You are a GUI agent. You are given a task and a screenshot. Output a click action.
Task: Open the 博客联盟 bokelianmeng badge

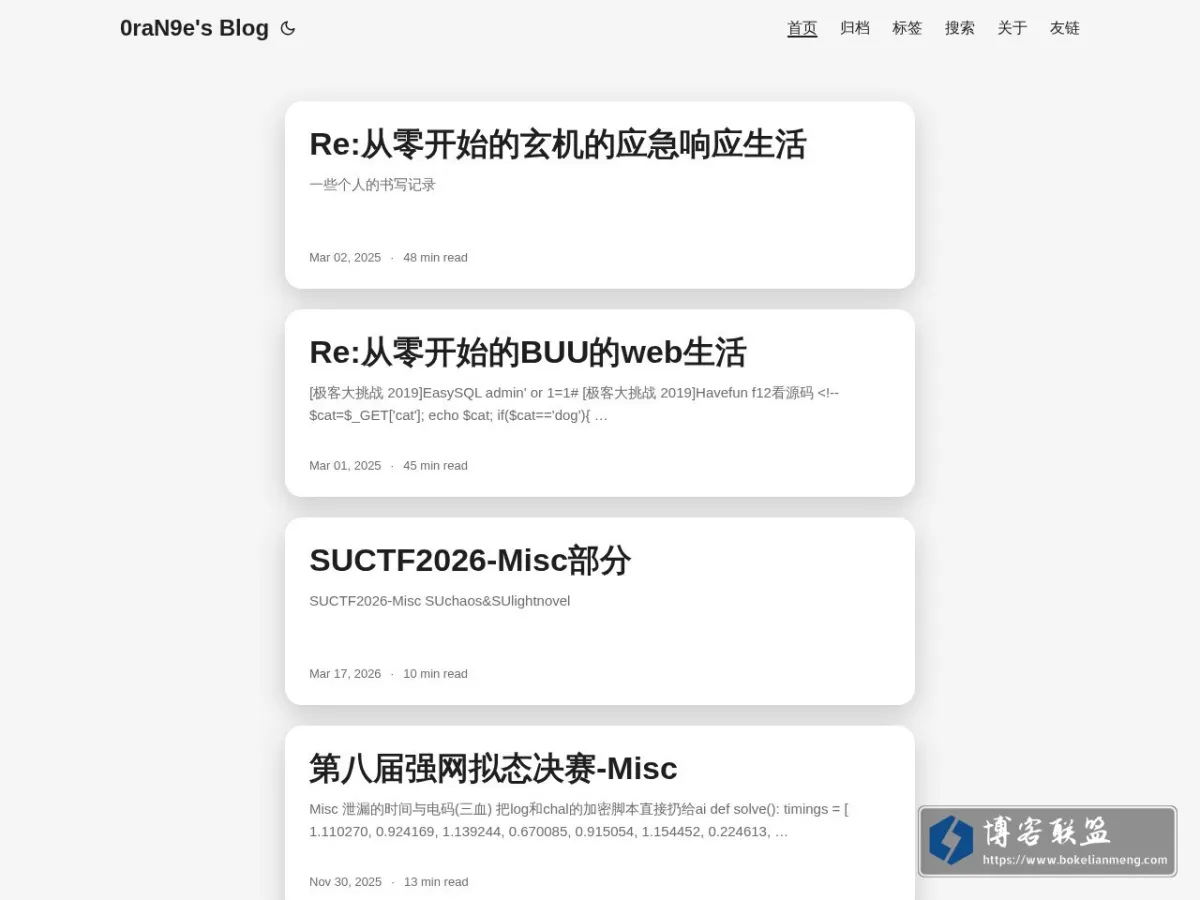(1047, 841)
